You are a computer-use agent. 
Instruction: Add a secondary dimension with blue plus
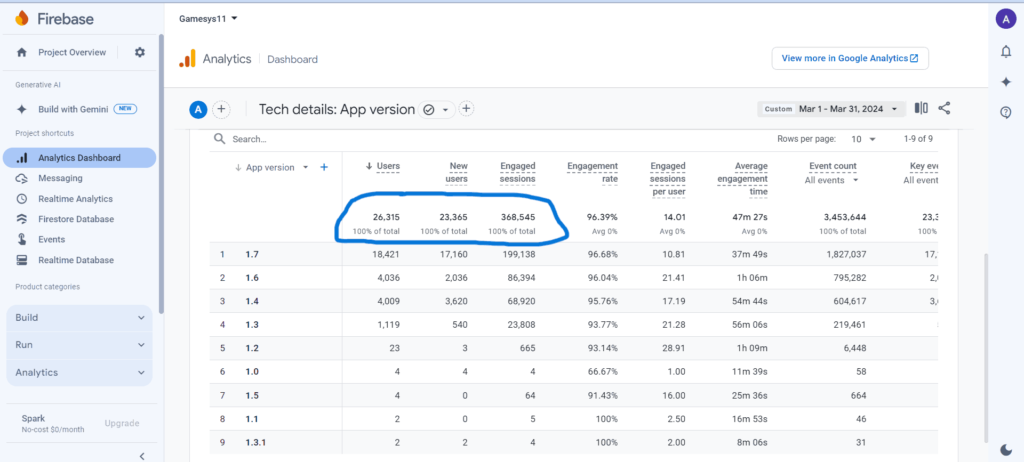tap(324, 167)
